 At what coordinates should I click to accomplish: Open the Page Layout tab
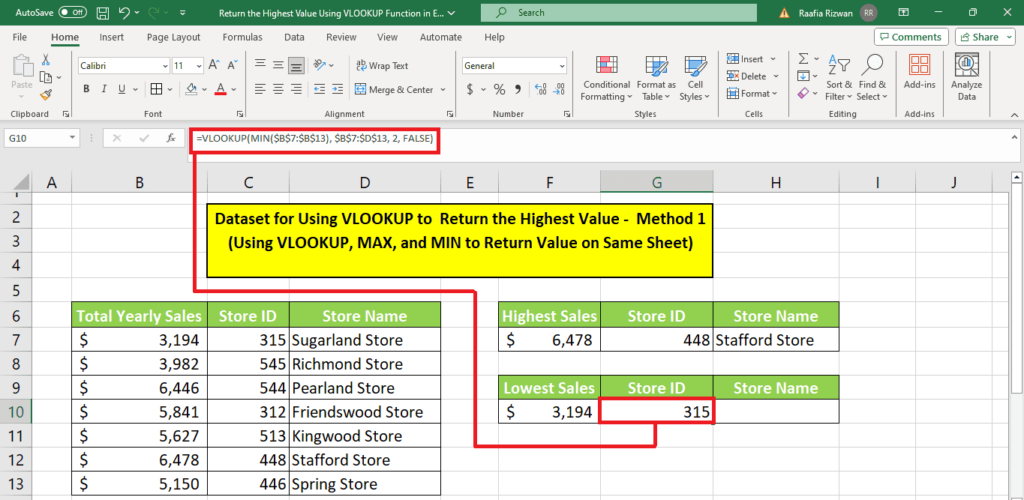(x=173, y=37)
